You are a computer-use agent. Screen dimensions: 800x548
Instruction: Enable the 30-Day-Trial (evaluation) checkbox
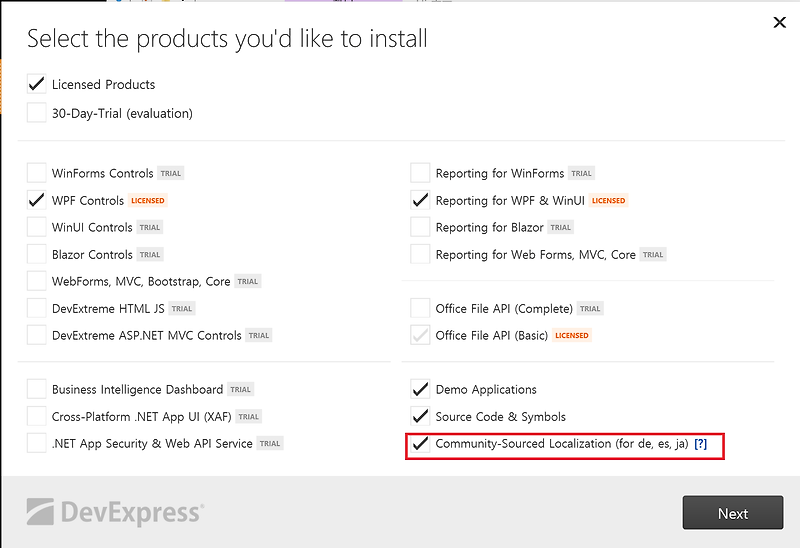point(37,113)
